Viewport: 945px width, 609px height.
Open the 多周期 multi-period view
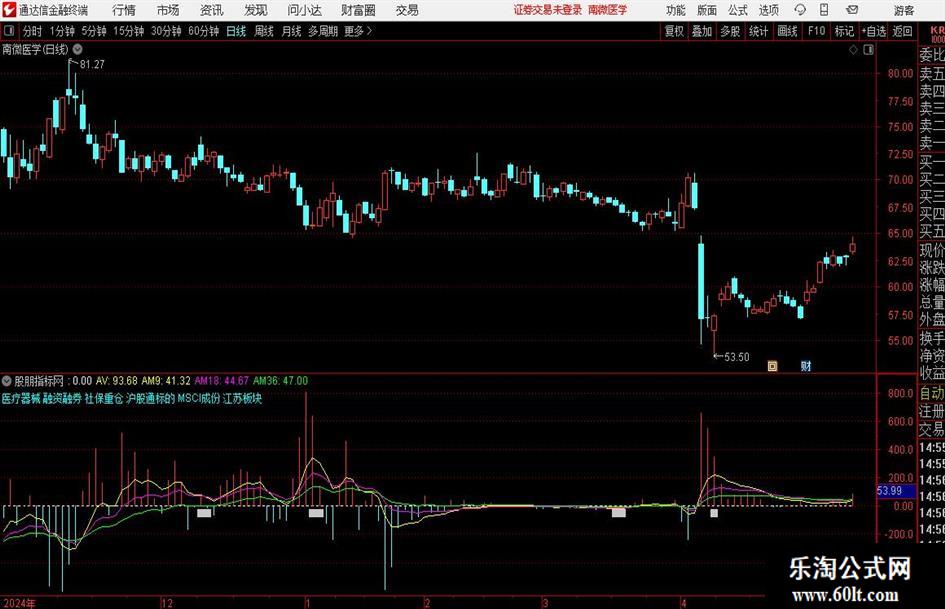tap(323, 31)
